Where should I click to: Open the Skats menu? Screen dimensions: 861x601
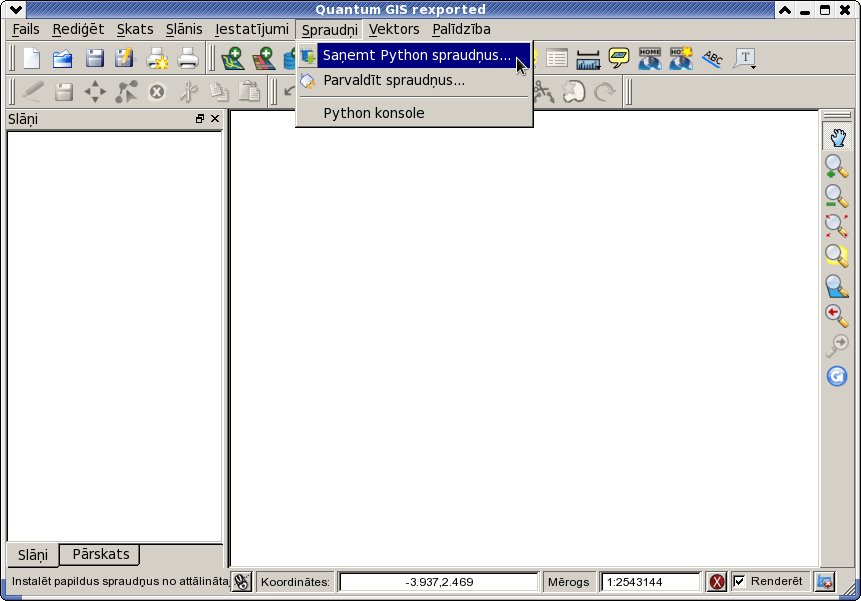pos(135,29)
